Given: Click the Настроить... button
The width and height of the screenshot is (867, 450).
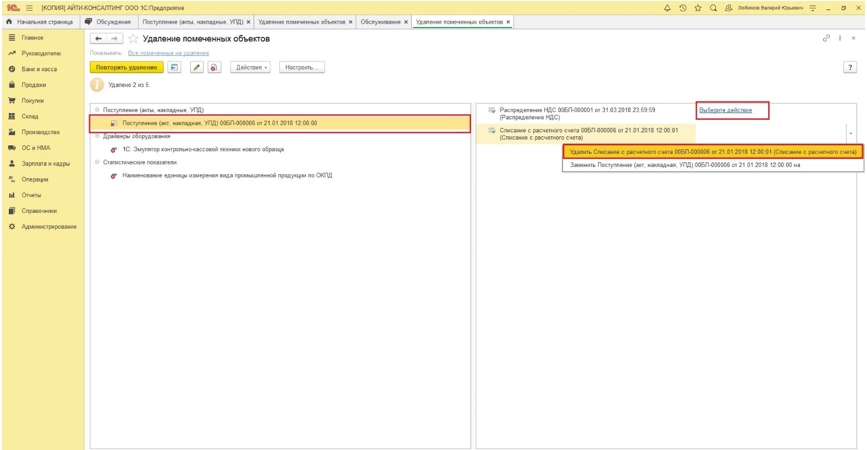Looking at the screenshot, I should click(301, 67).
